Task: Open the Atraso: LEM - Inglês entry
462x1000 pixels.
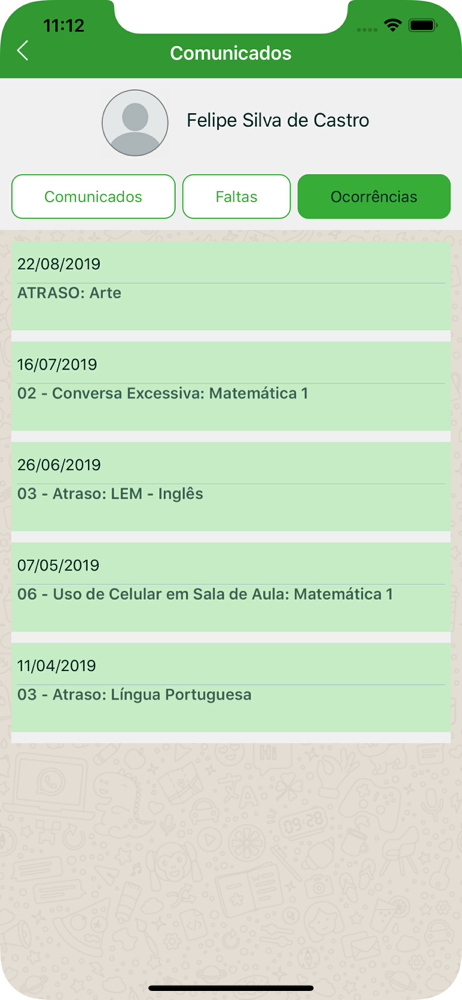Action: [231, 487]
